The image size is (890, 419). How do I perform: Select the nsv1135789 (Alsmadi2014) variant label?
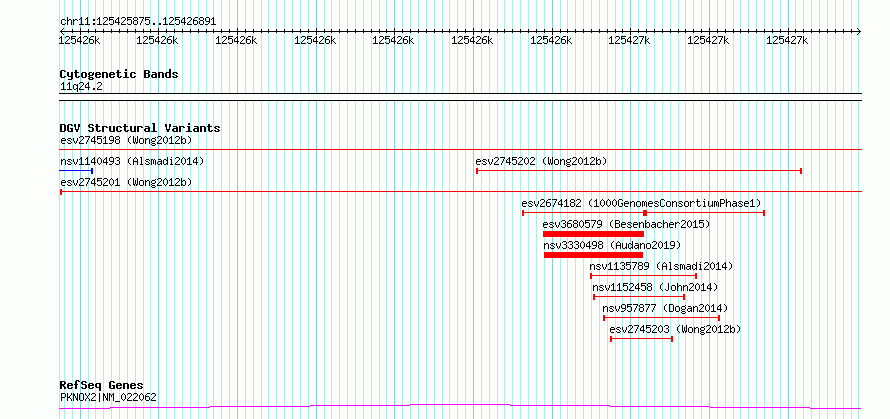tap(661, 266)
